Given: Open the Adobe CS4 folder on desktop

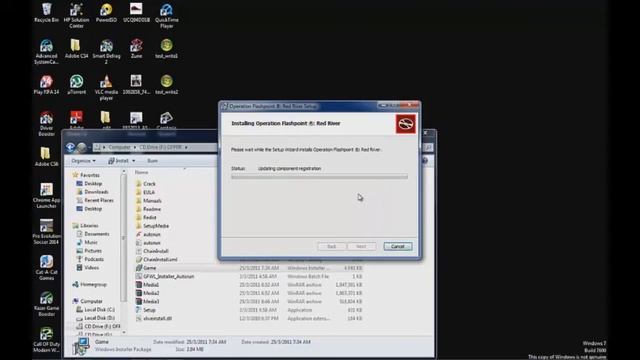Looking at the screenshot, I should (76, 49).
